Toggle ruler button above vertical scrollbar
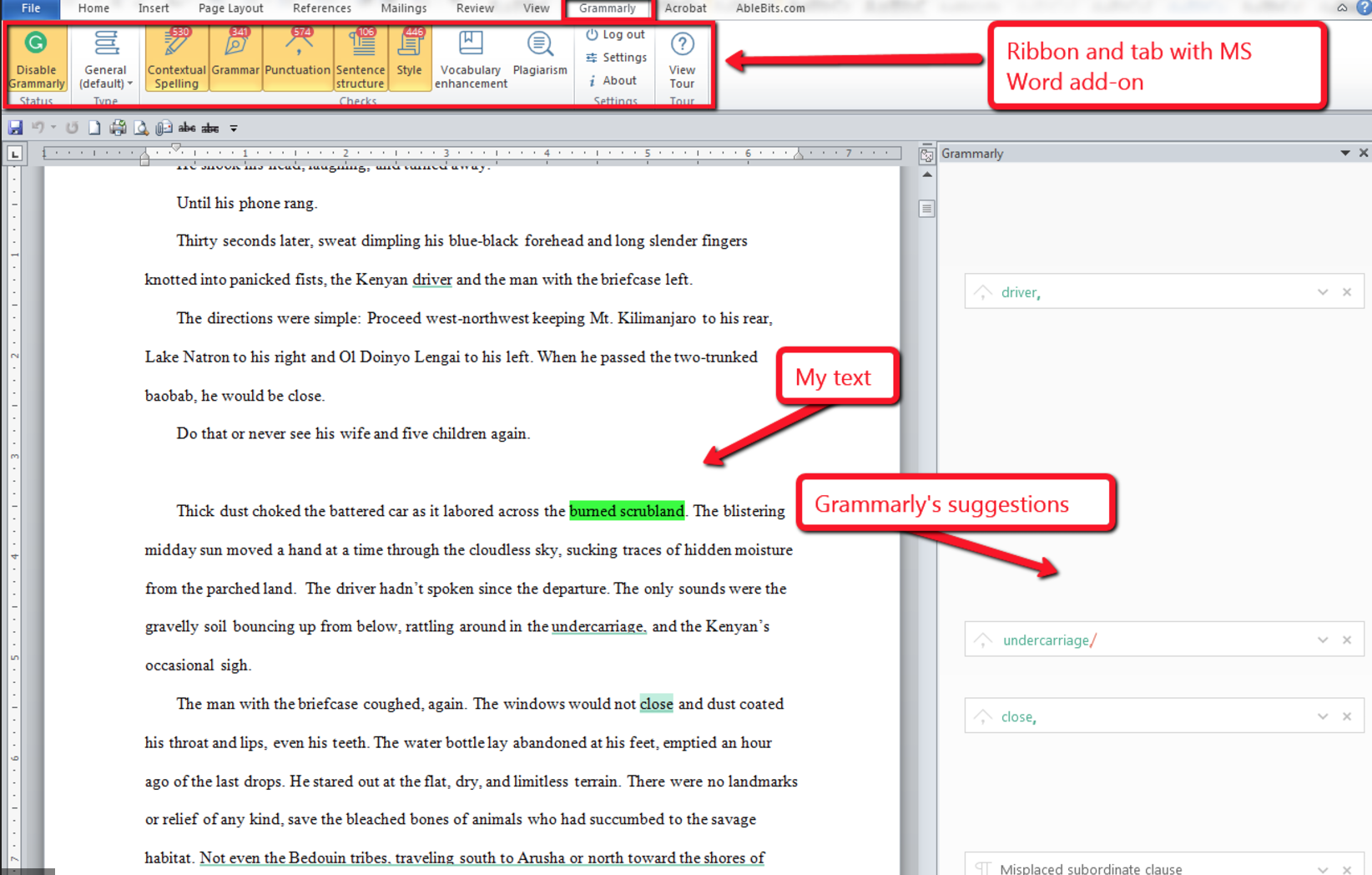 926,155
